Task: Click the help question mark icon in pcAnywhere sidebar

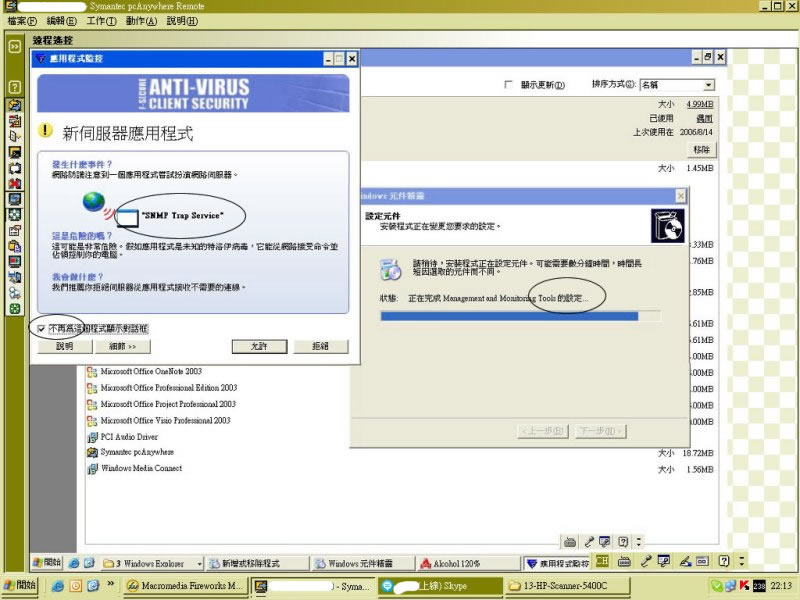Action: point(15,87)
